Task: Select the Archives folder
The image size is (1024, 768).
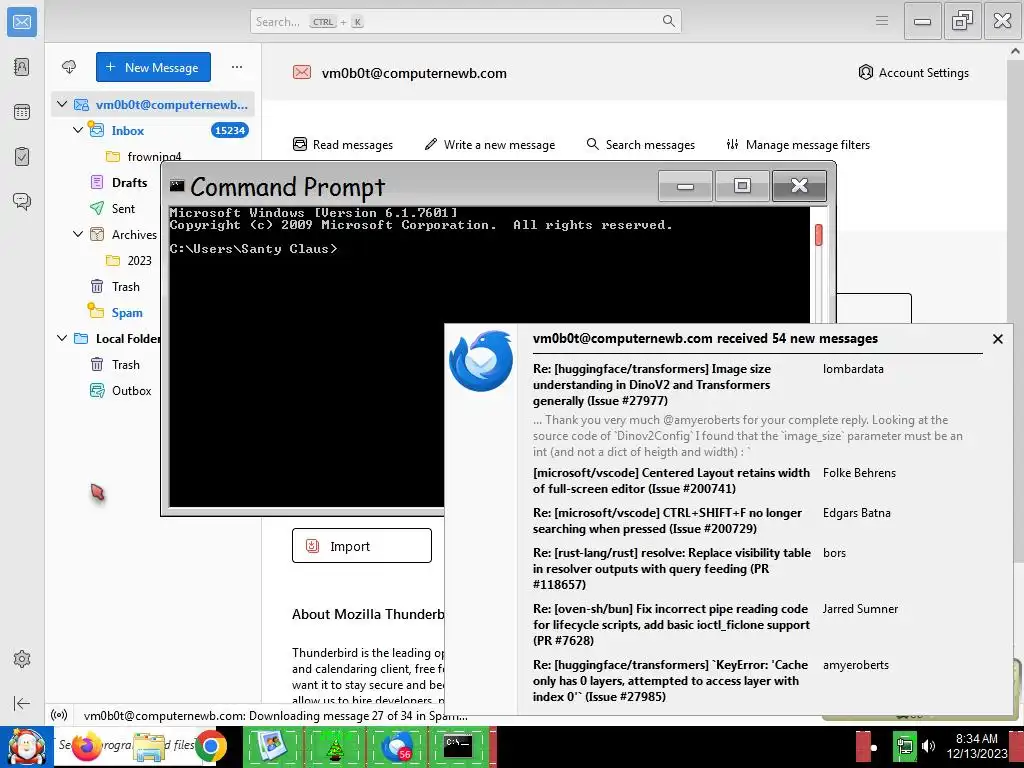Action: [x=134, y=234]
